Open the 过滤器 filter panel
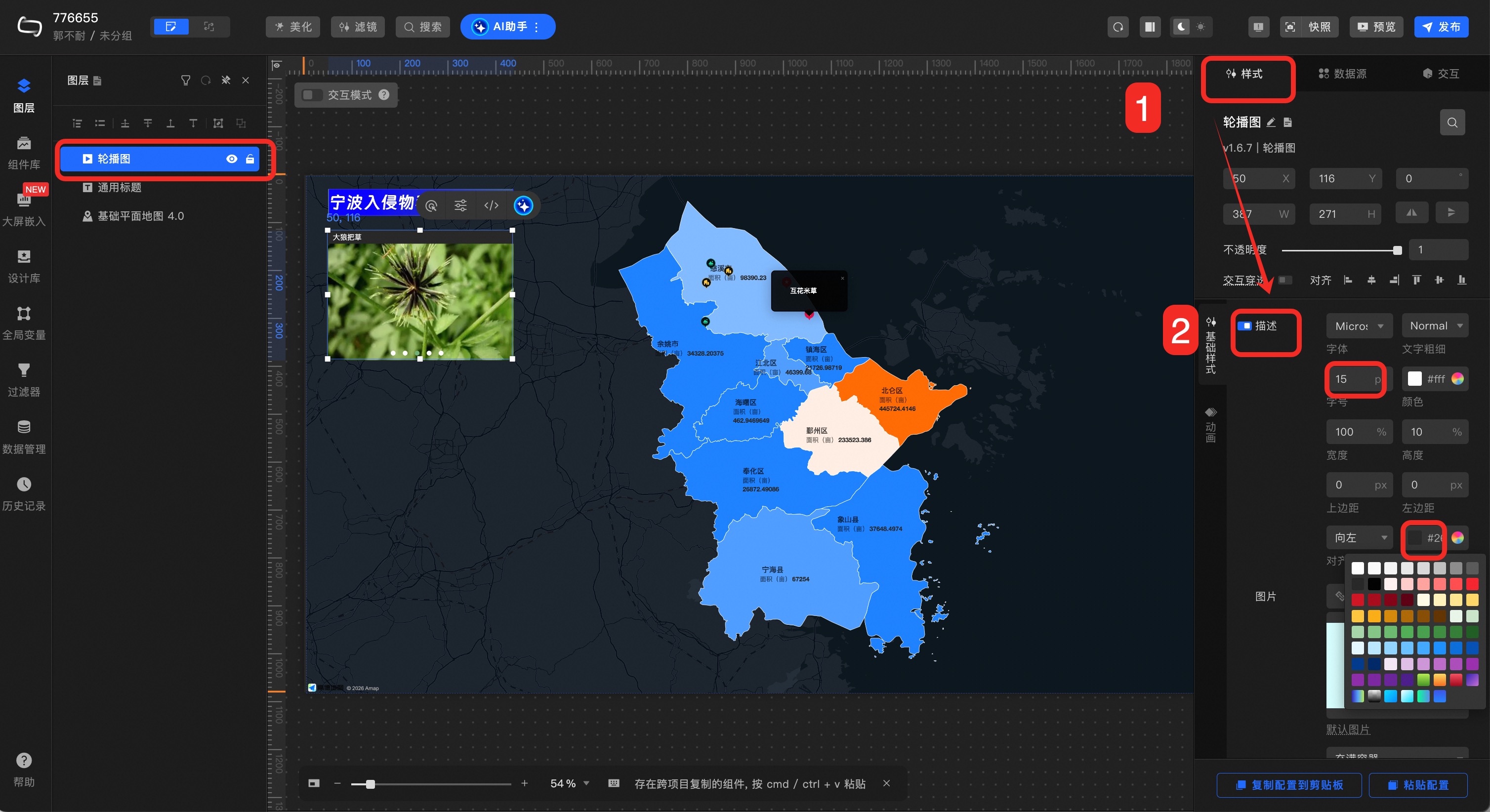Viewport: 1490px width, 812px height. (24, 379)
